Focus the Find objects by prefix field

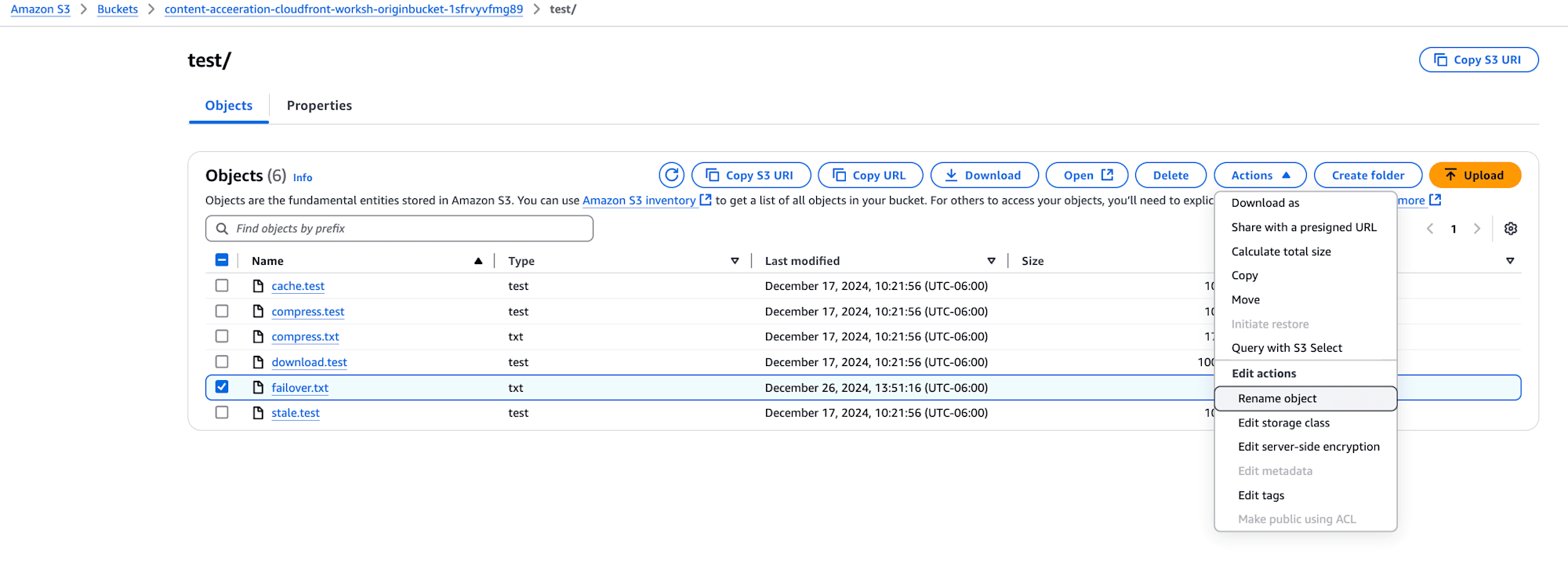click(x=399, y=229)
